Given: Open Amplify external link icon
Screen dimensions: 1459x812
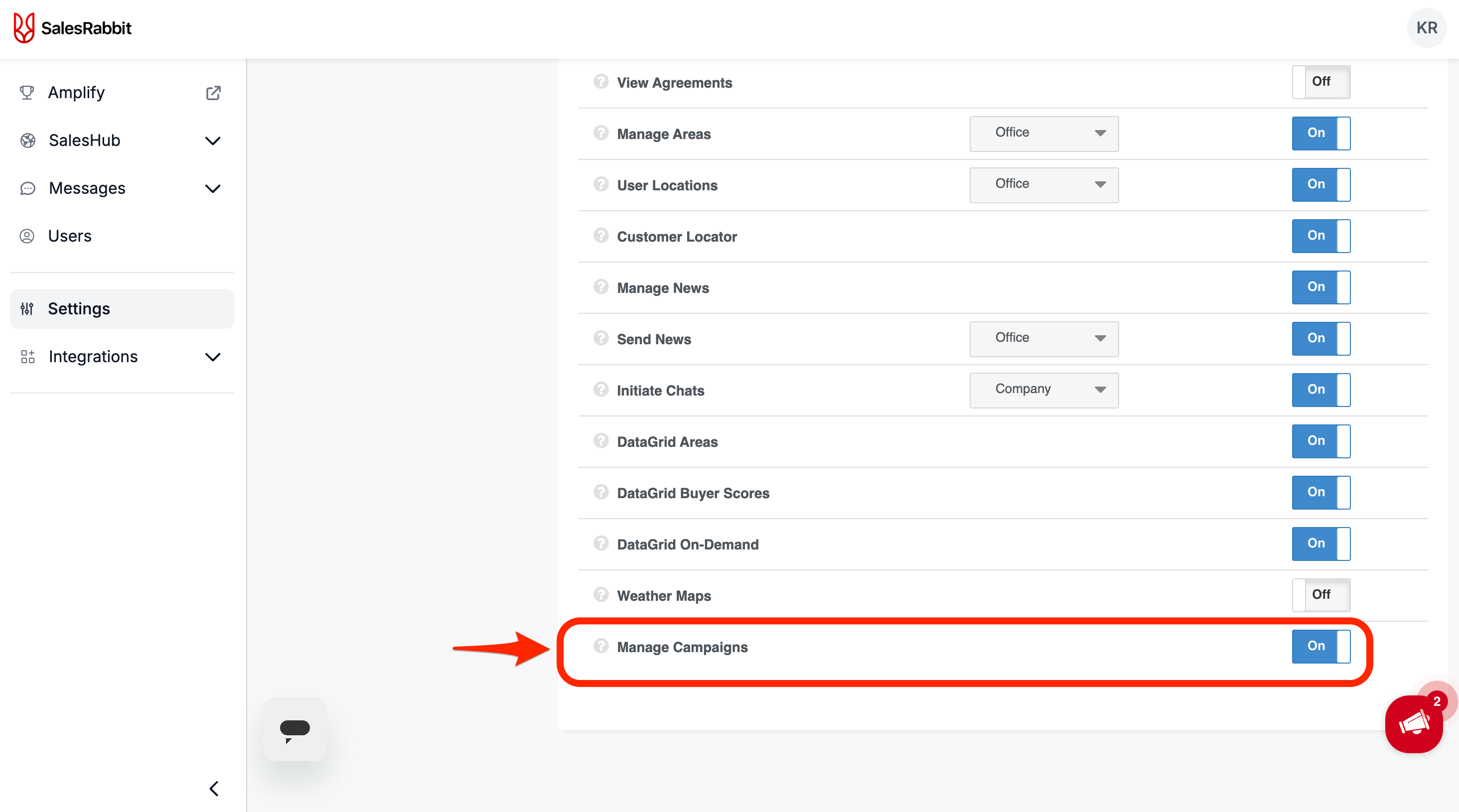Looking at the screenshot, I should pyautogui.click(x=213, y=93).
